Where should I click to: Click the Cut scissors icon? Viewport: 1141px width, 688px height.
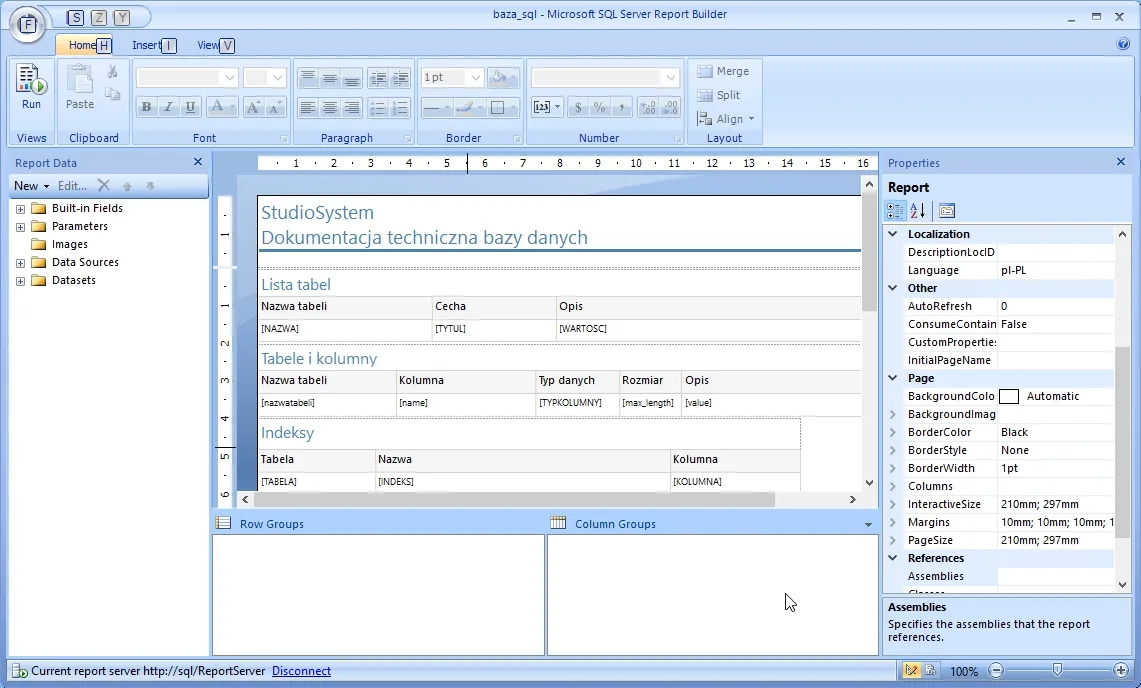[112, 71]
